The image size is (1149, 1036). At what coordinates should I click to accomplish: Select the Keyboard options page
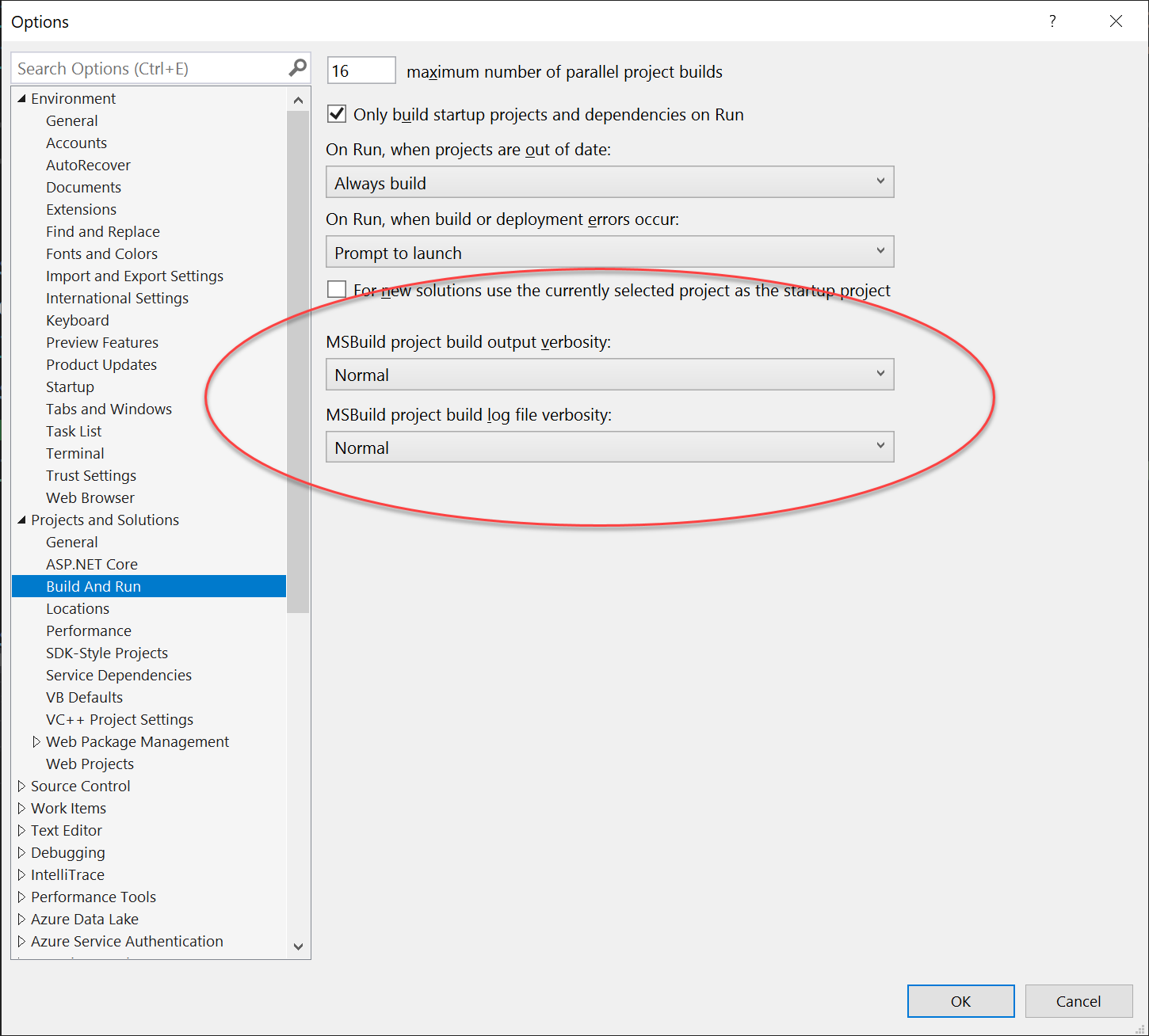pyautogui.click(x=78, y=320)
